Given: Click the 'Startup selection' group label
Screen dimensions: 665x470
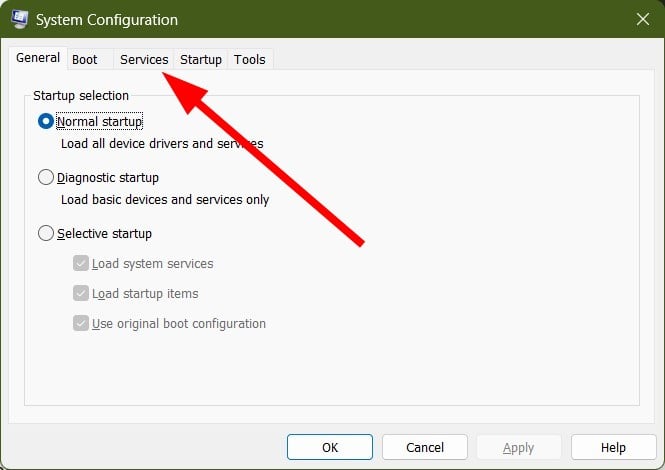Looking at the screenshot, I should (x=81, y=95).
